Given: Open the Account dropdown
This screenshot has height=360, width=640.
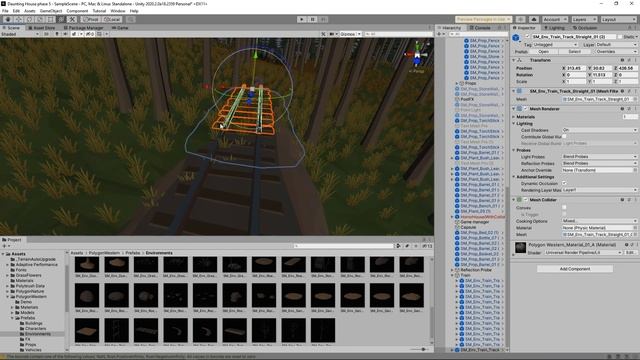Looking at the screenshot, I should [x=555, y=19].
